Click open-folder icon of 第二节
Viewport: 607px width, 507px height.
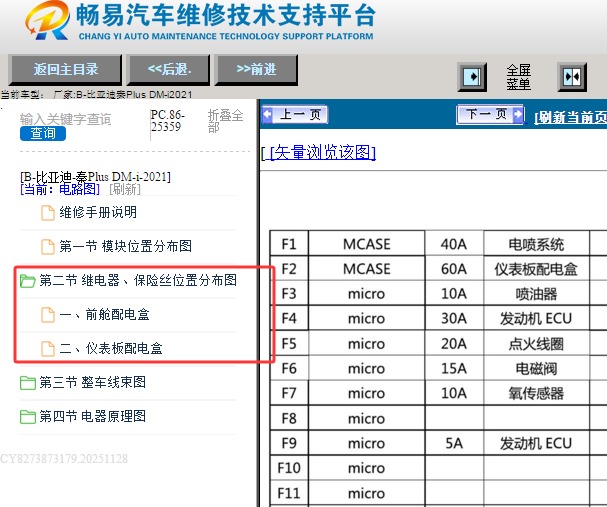(27, 281)
